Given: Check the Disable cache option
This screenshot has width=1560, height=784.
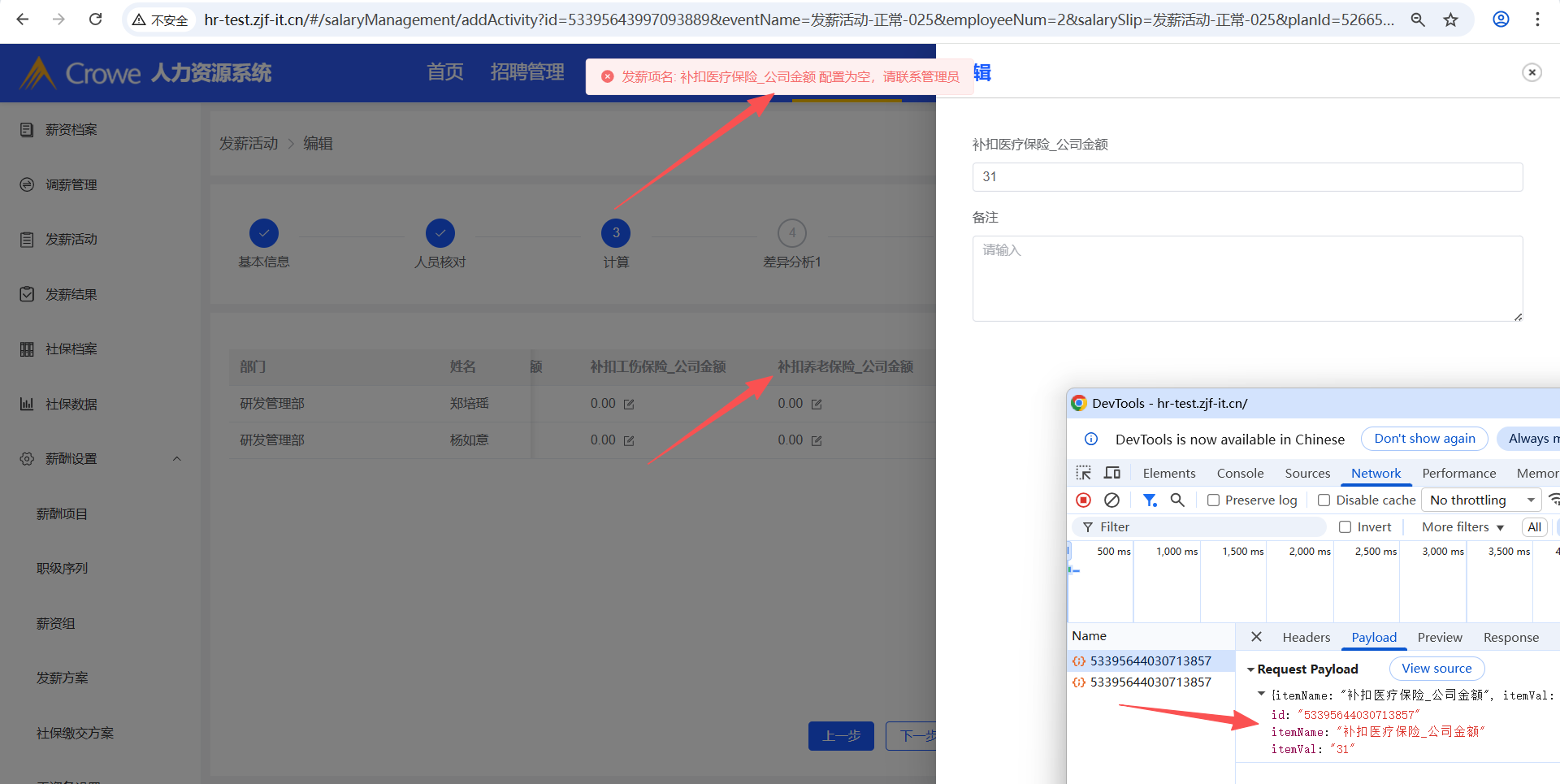Looking at the screenshot, I should click(x=1324, y=500).
